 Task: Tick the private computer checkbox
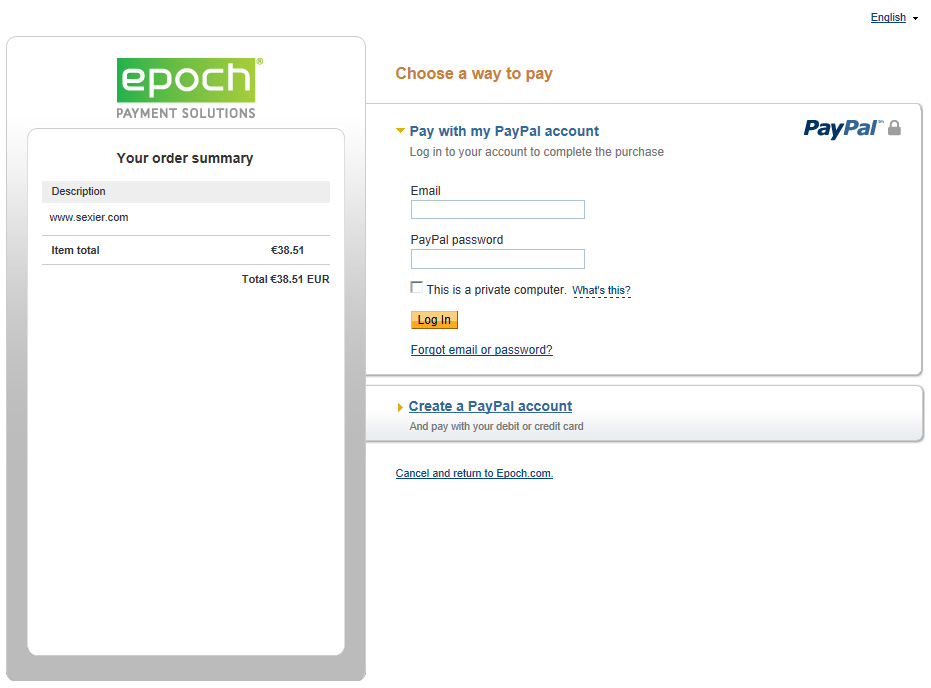(x=417, y=288)
